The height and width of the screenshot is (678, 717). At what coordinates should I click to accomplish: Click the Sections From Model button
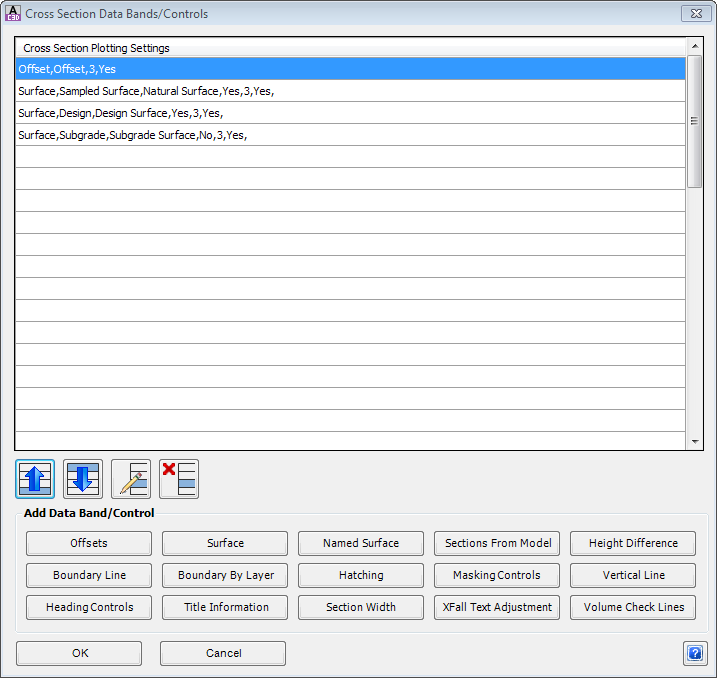[497, 543]
